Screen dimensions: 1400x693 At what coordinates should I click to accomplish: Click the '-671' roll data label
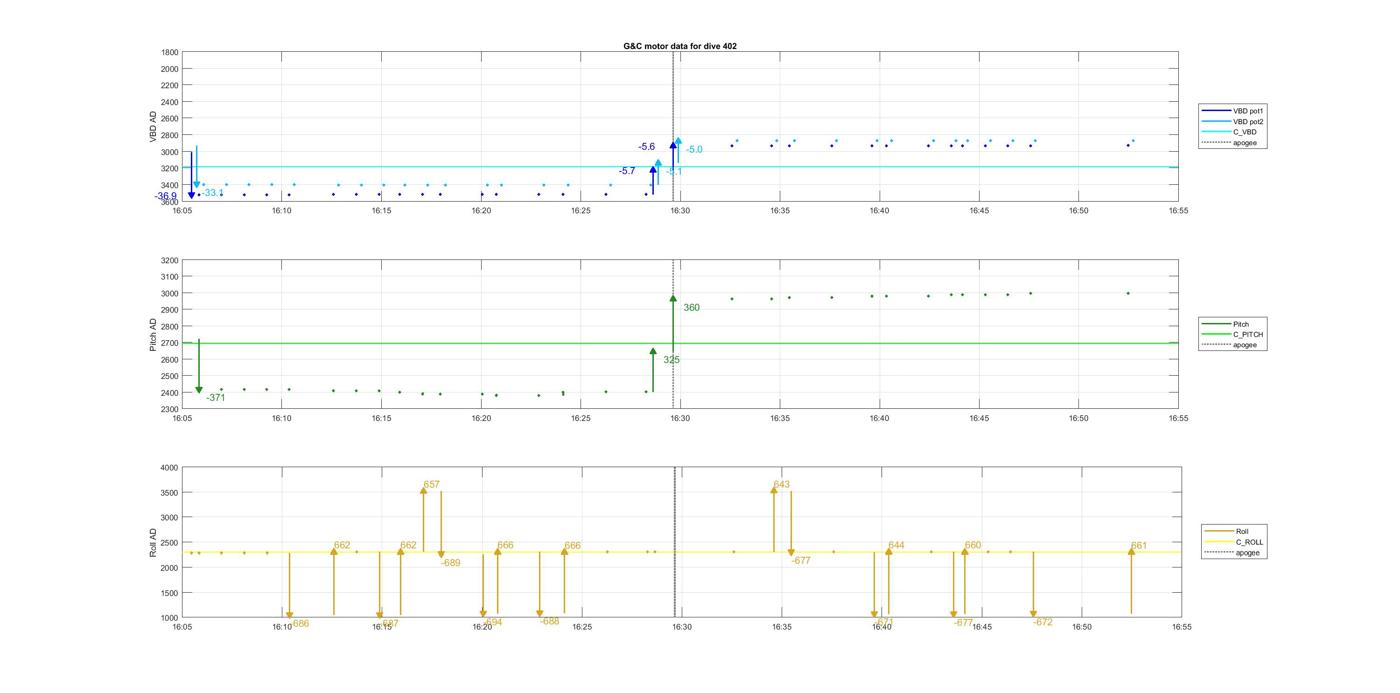coord(883,622)
